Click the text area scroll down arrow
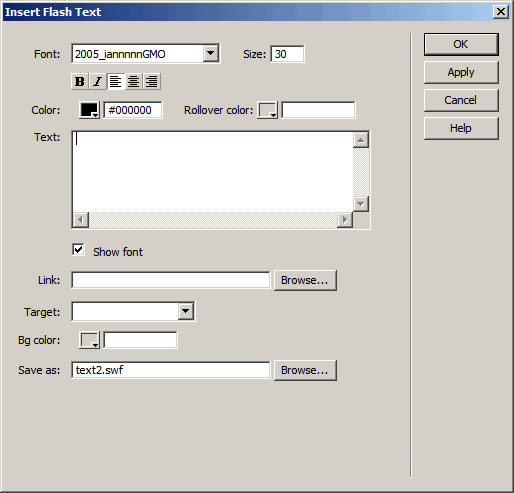The height and width of the screenshot is (493, 514). tap(361, 203)
